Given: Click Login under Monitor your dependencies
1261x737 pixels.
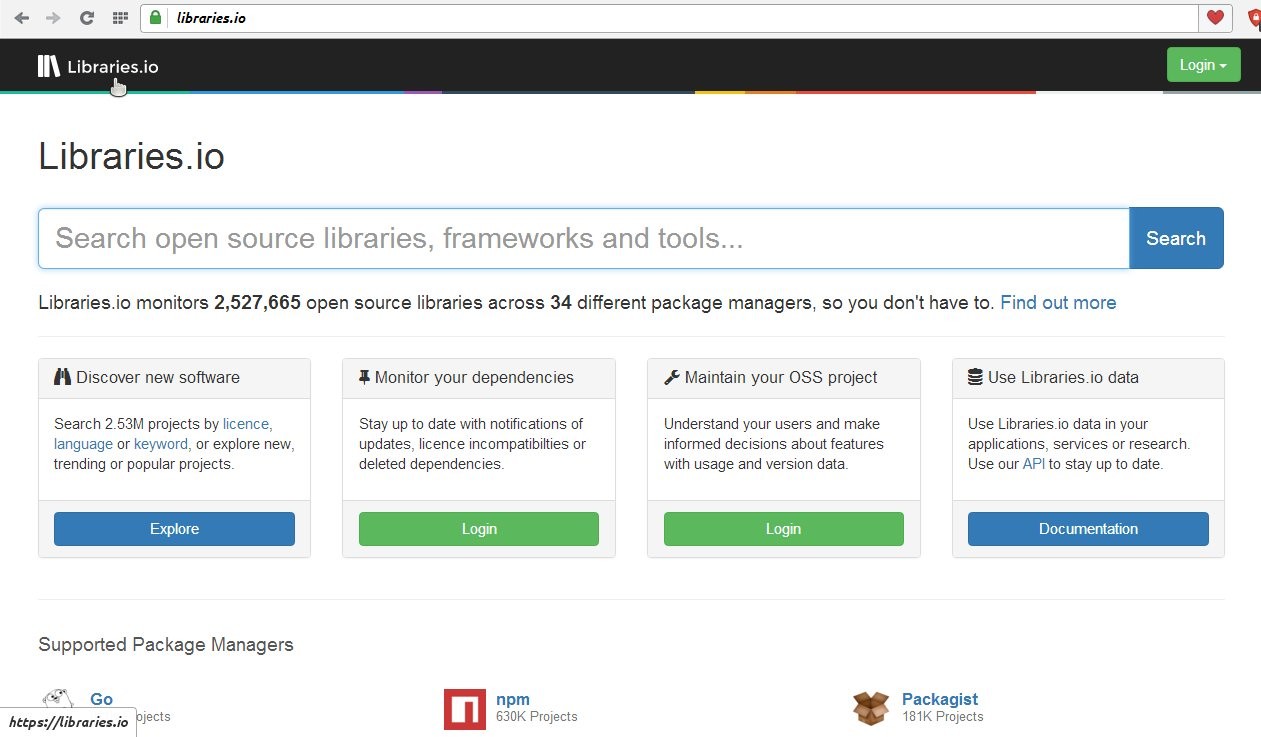Looking at the screenshot, I should pyautogui.click(x=479, y=529).
